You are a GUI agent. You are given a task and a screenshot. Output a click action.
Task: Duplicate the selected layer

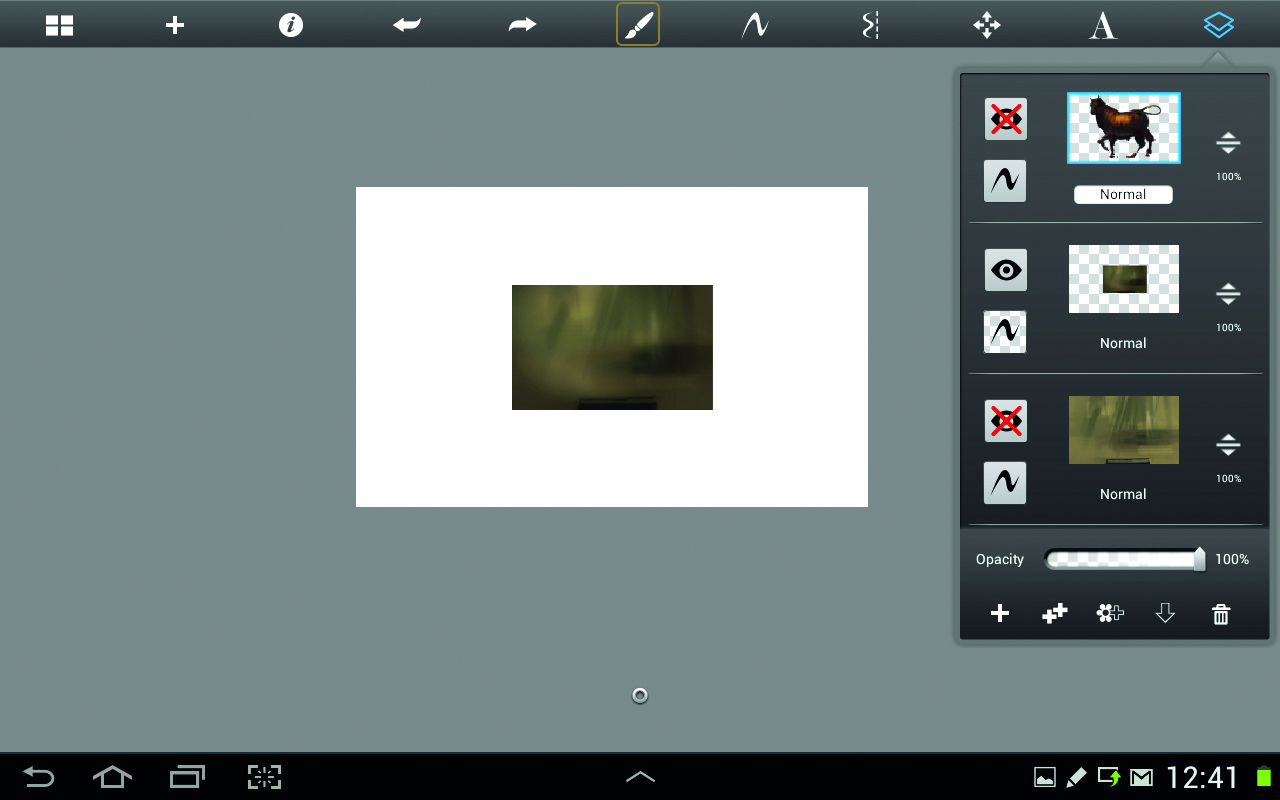tap(1055, 614)
